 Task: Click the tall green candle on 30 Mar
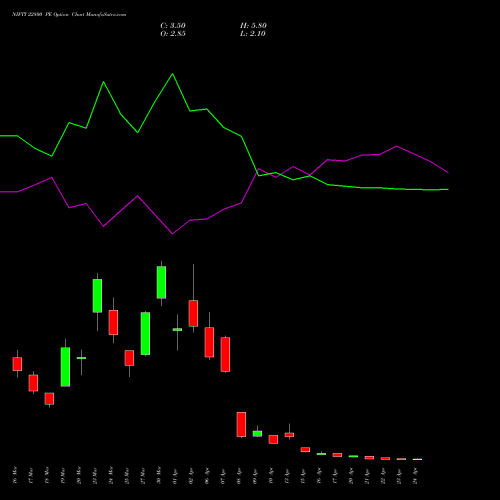(x=161, y=282)
